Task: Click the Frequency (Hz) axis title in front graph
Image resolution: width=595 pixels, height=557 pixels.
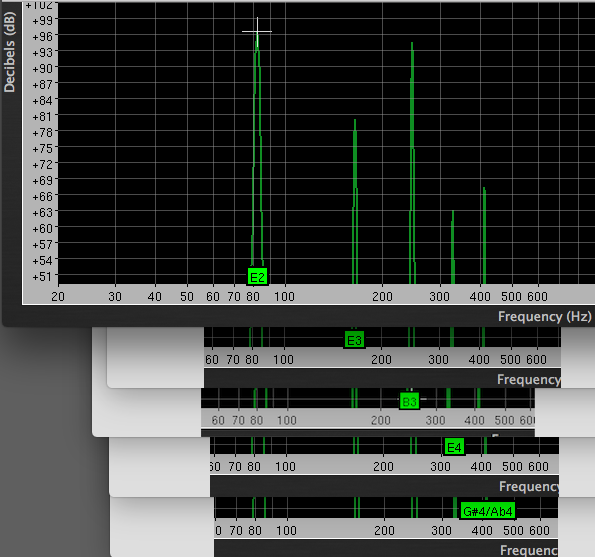Action: [x=545, y=316]
